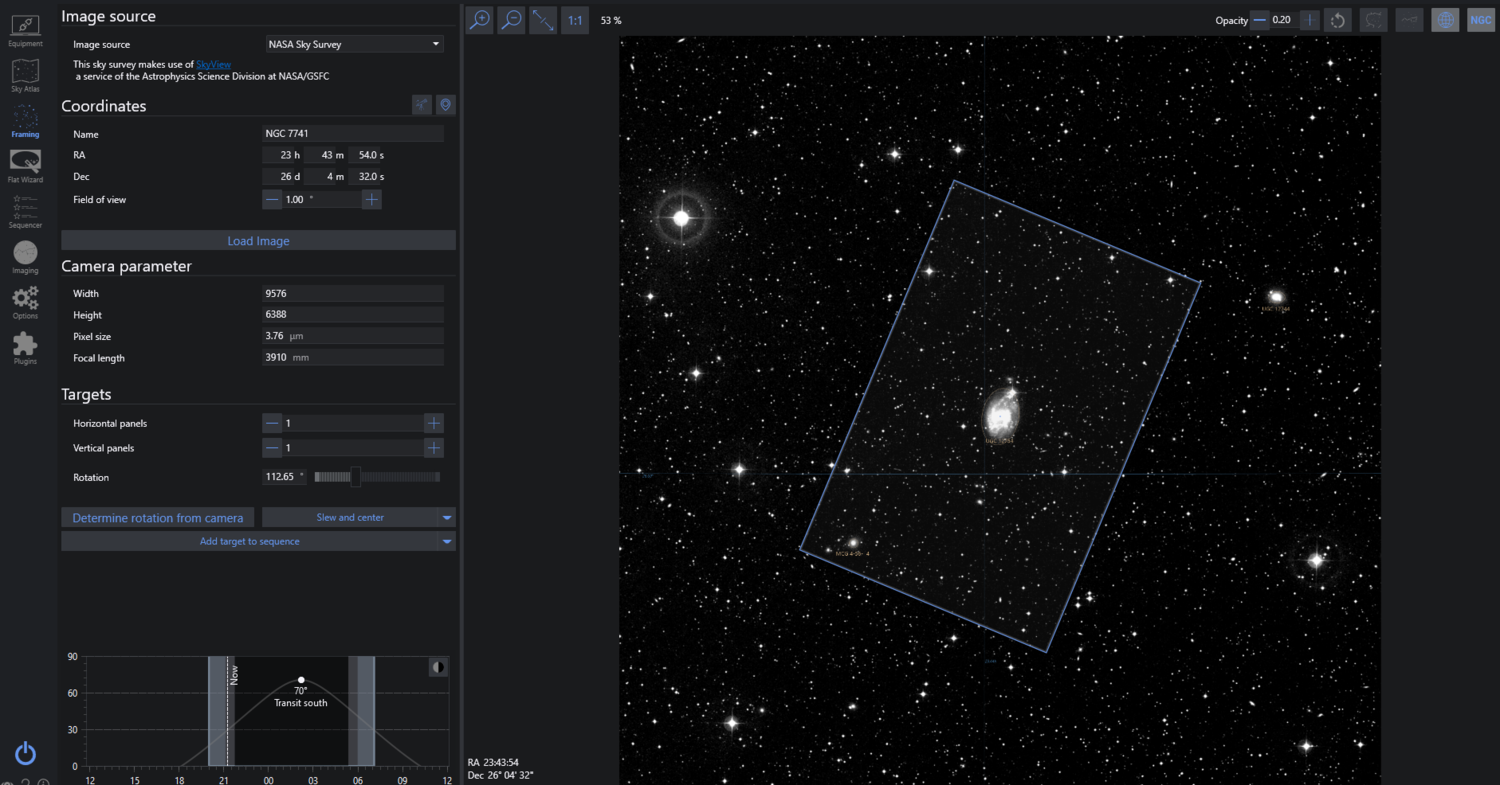Toggle the constellation lines overlay

pos(1410,20)
